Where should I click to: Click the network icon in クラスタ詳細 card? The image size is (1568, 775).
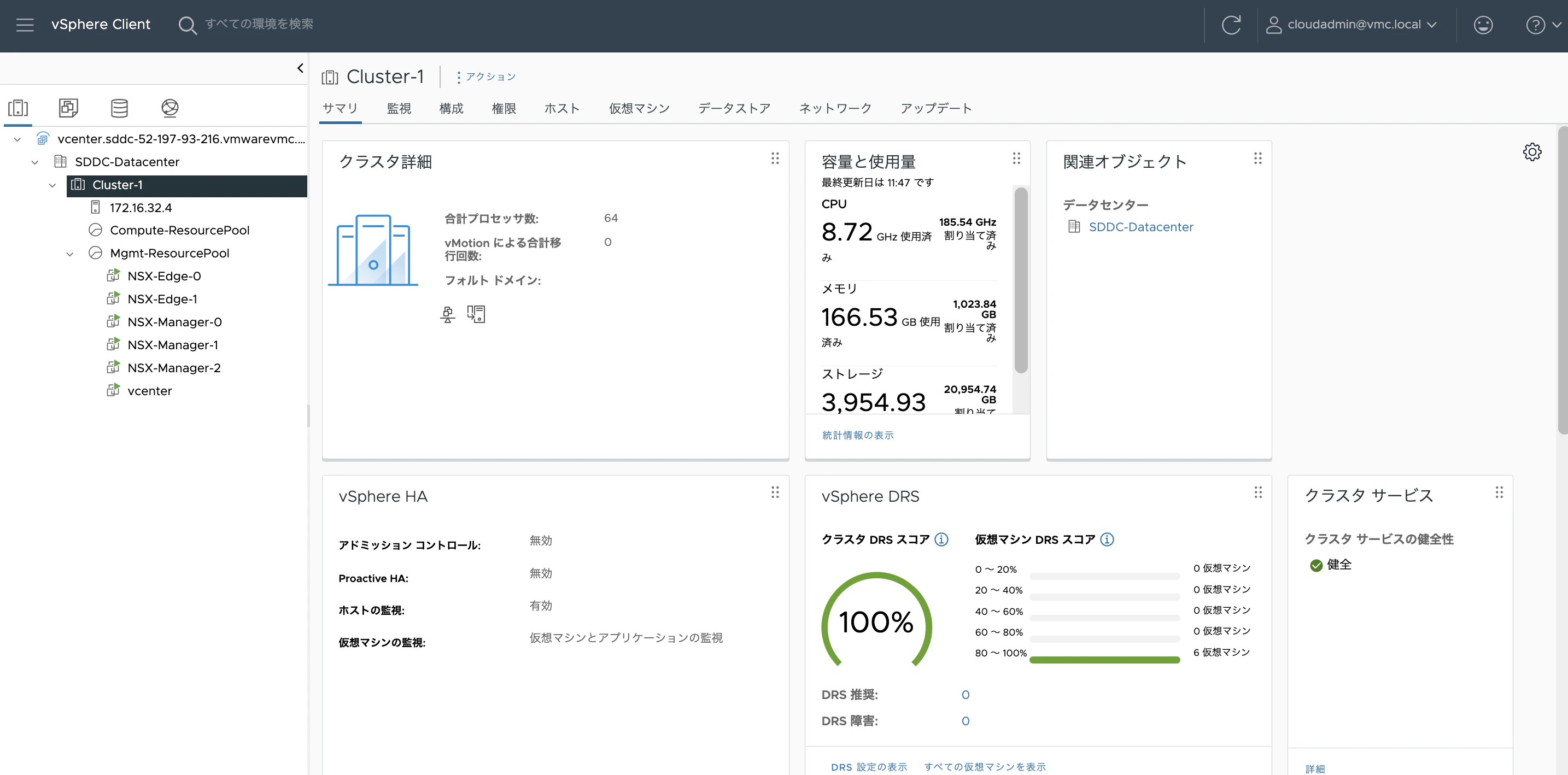pyautogui.click(x=447, y=314)
